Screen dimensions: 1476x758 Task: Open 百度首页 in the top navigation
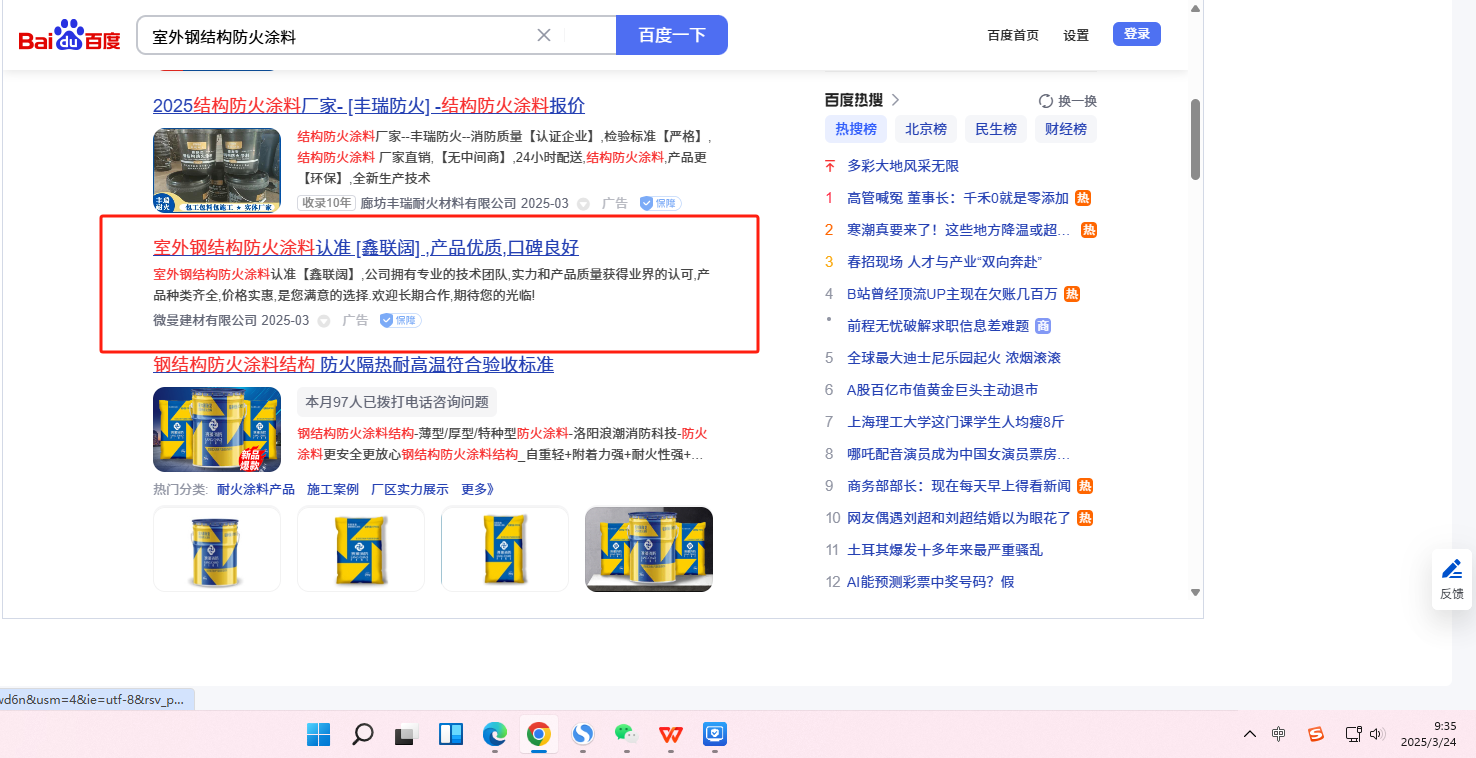(1013, 35)
